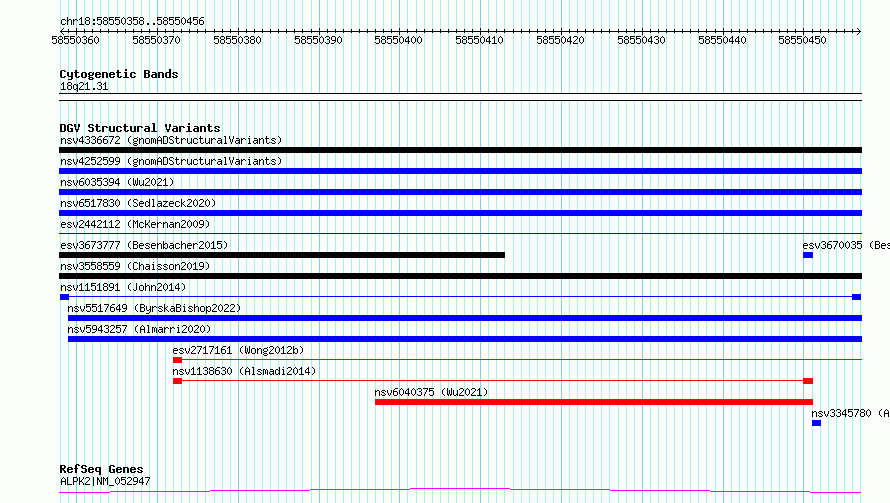Select esv2717161 (Wong2012b) label
This screenshot has width=890, height=503.
point(238,350)
